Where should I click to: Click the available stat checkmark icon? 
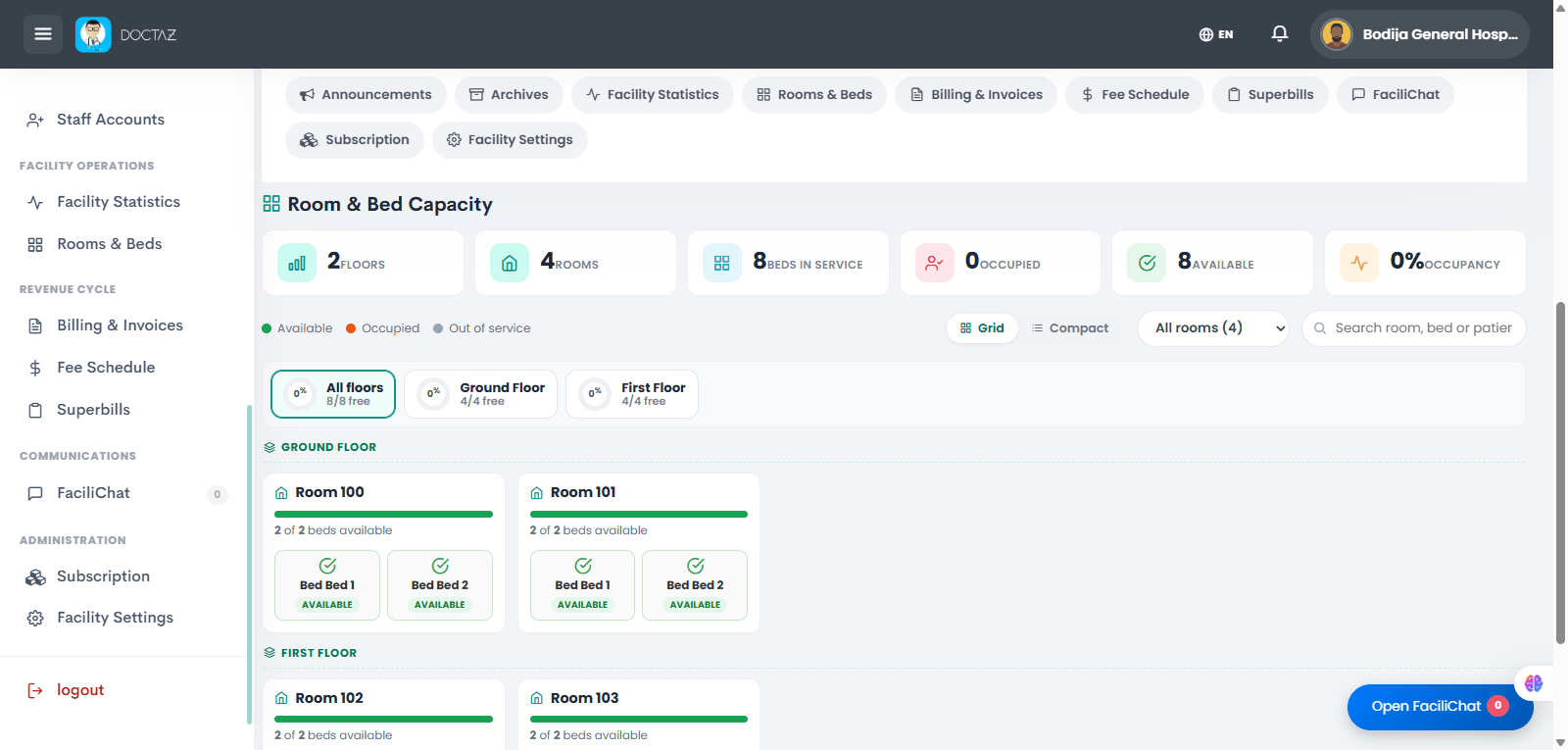(1147, 263)
